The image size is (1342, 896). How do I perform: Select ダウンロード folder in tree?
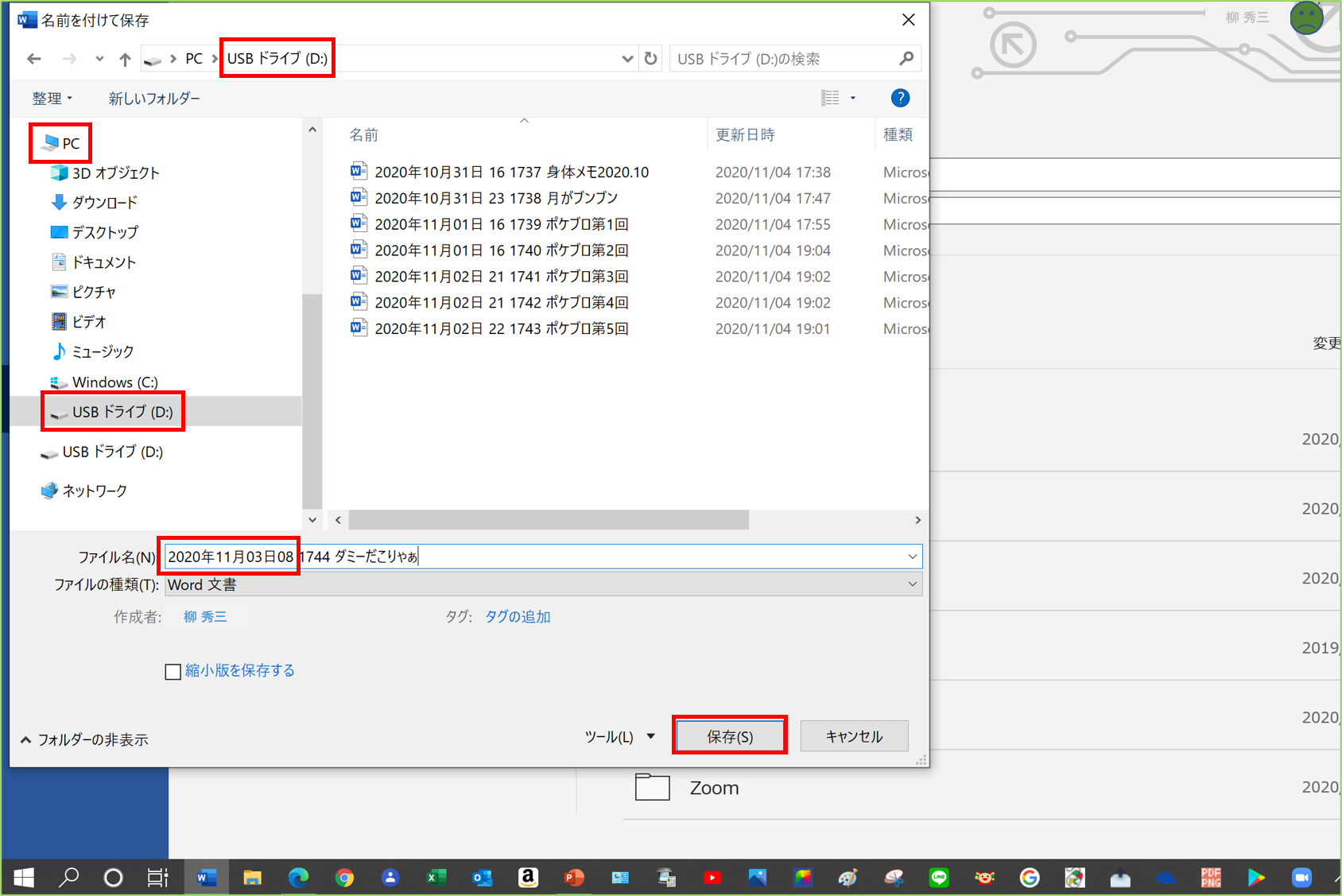(x=94, y=203)
